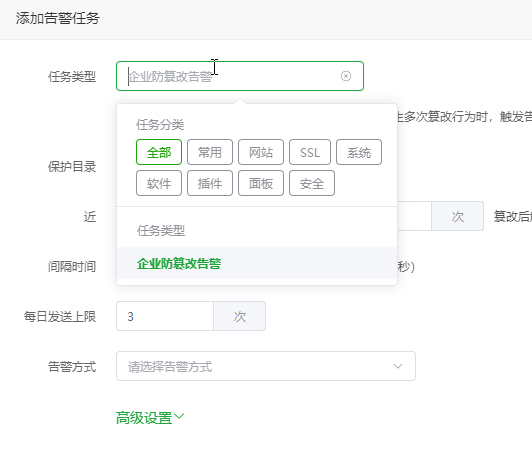Click the 次 unit beside tamper count
Viewport: 532px width, 451px height.
(x=457, y=217)
